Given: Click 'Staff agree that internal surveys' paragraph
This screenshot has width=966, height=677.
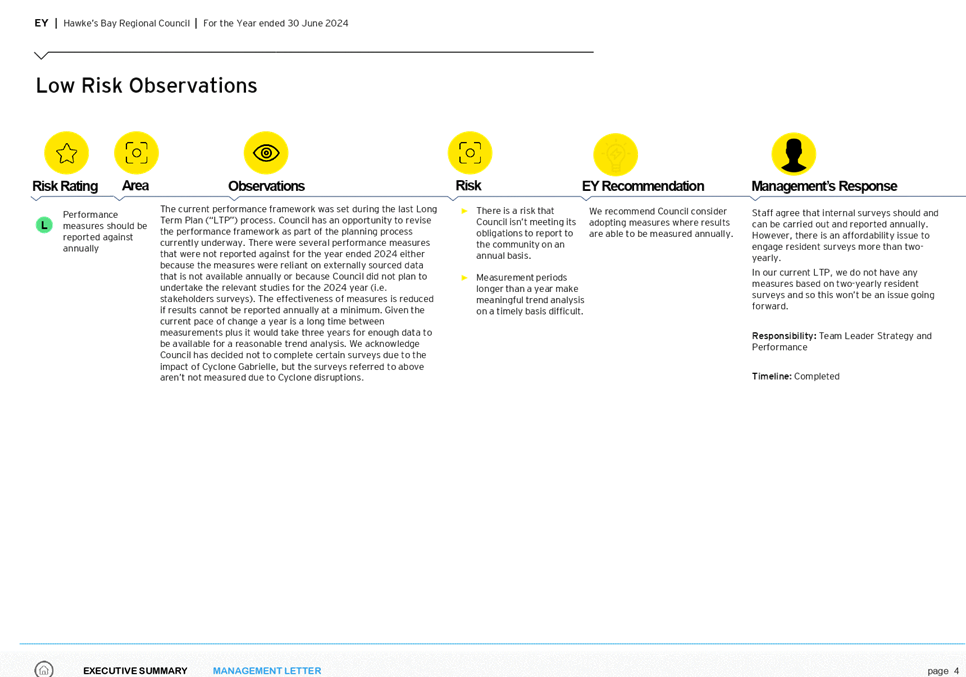Looking at the screenshot, I should tap(845, 235).
